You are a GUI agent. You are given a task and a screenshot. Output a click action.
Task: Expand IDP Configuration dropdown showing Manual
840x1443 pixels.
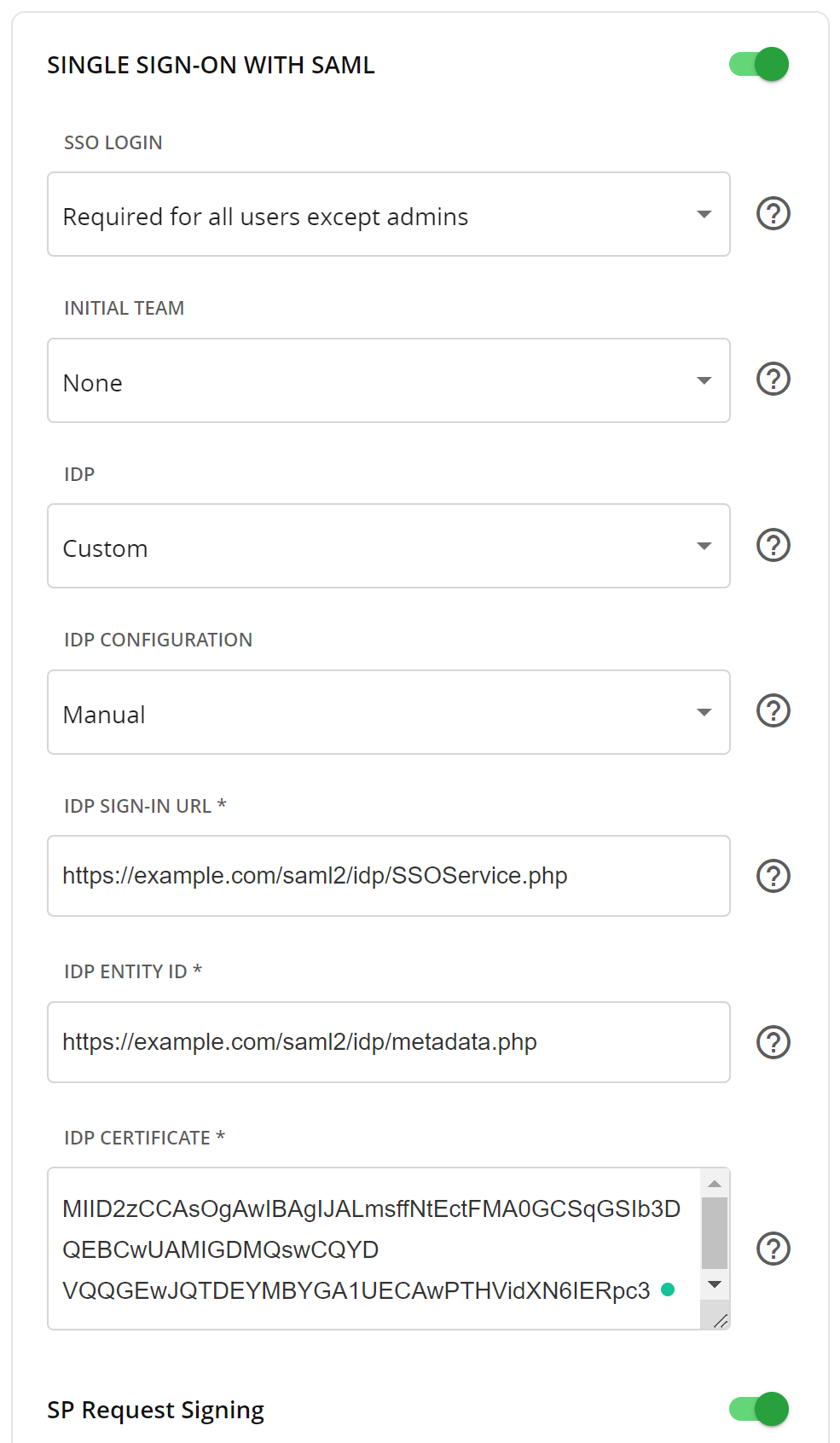(x=388, y=712)
